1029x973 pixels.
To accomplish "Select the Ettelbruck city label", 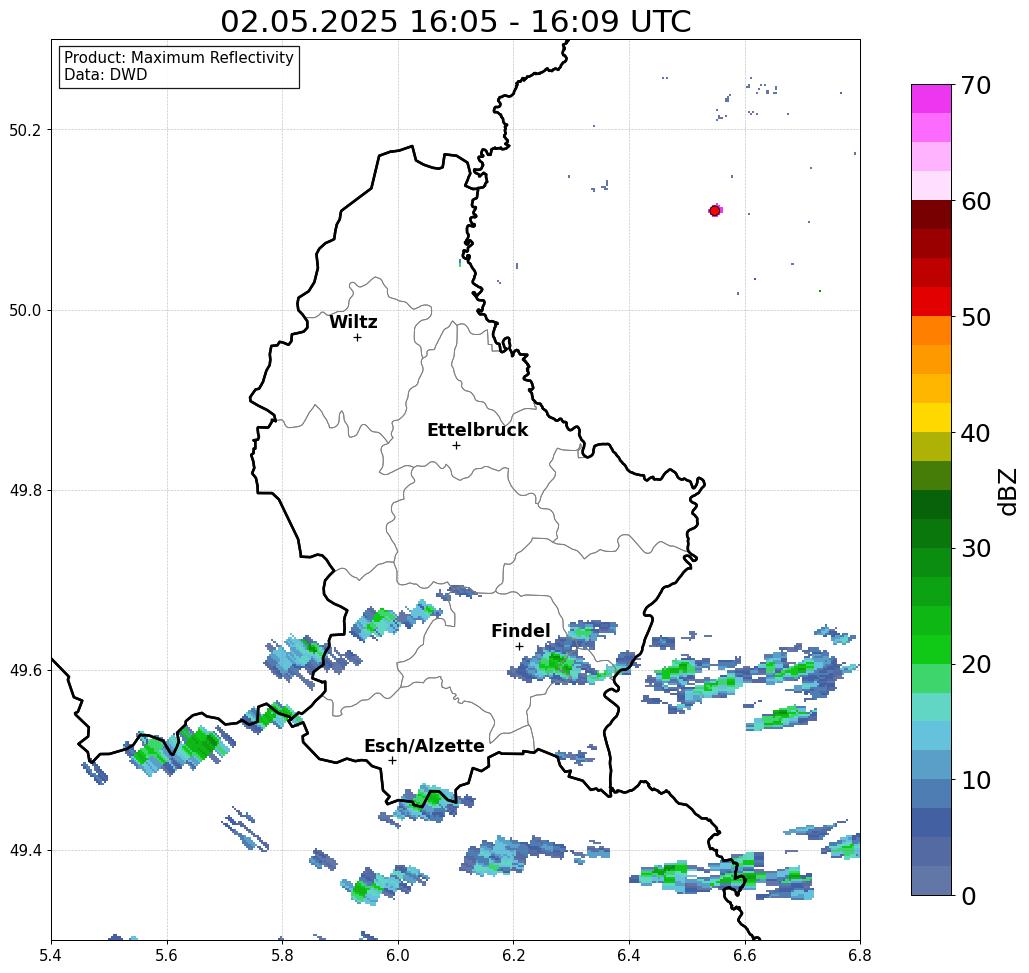I will [x=477, y=430].
